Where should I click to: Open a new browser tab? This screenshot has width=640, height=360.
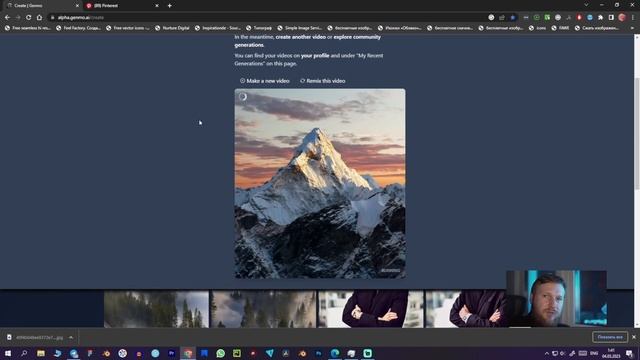pos(169,6)
